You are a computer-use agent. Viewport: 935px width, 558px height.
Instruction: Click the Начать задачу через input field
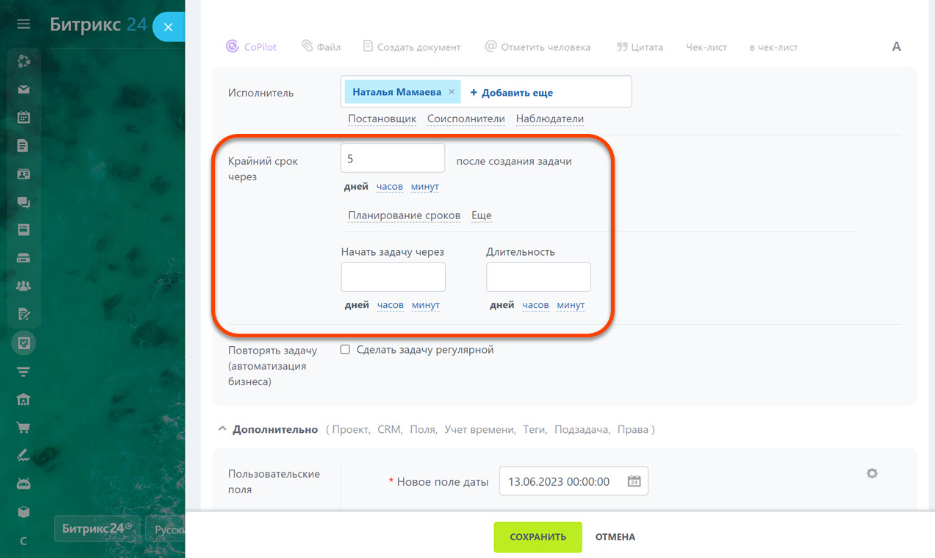click(x=393, y=277)
